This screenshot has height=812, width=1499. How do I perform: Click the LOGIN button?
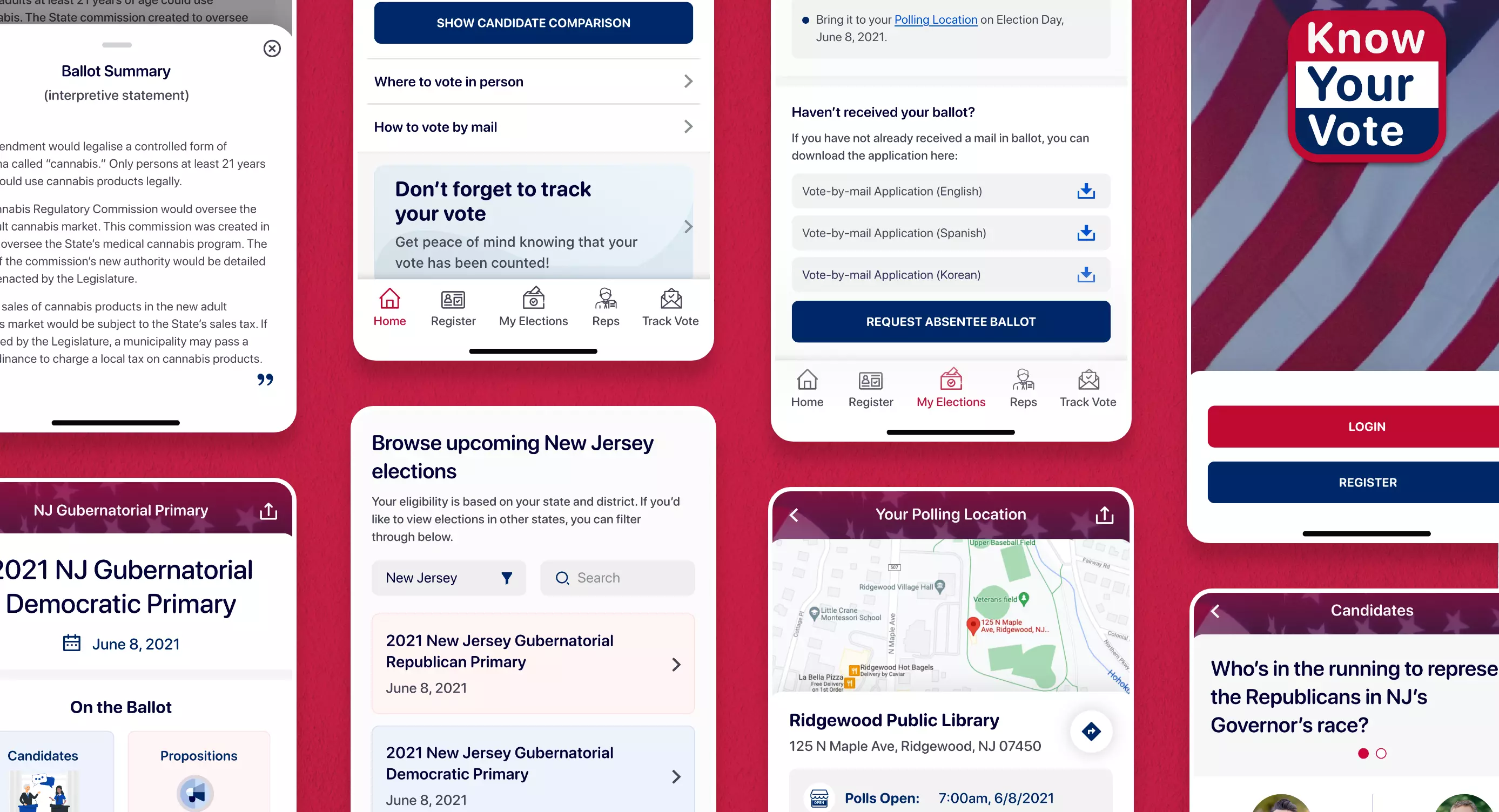(1366, 426)
